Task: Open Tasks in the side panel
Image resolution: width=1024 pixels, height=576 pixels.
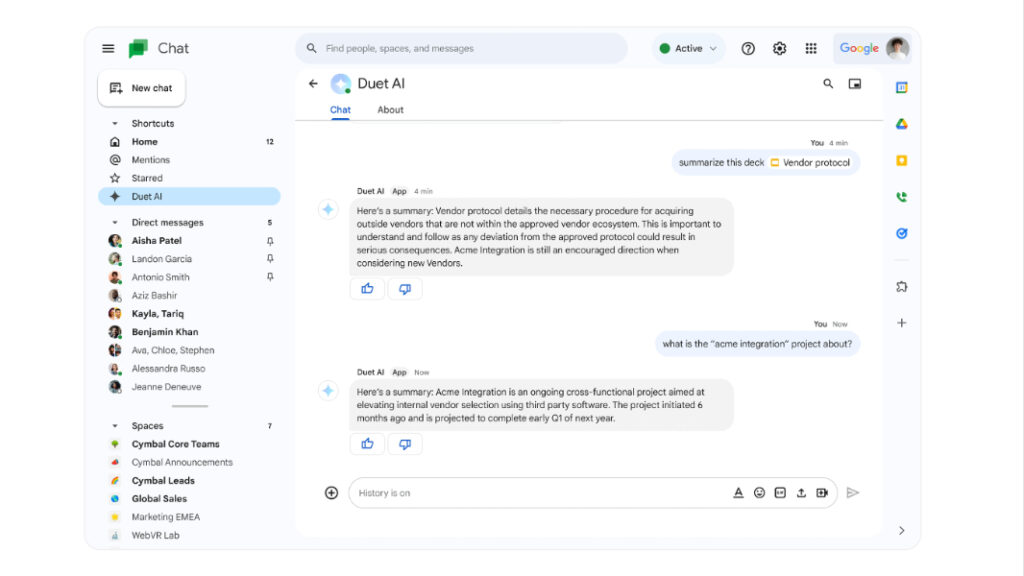Action: [902, 234]
